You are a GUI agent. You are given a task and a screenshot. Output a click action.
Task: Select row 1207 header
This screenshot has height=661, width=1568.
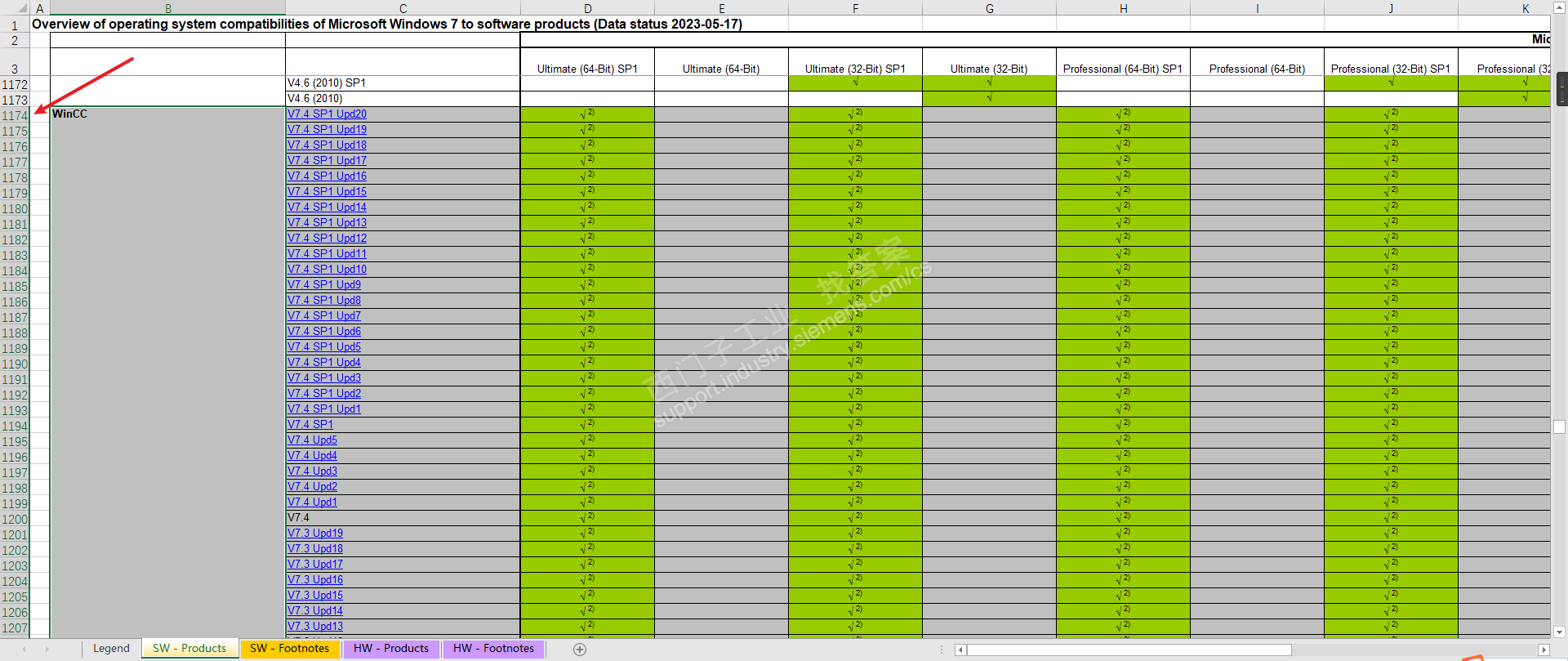pyautogui.click(x=15, y=628)
